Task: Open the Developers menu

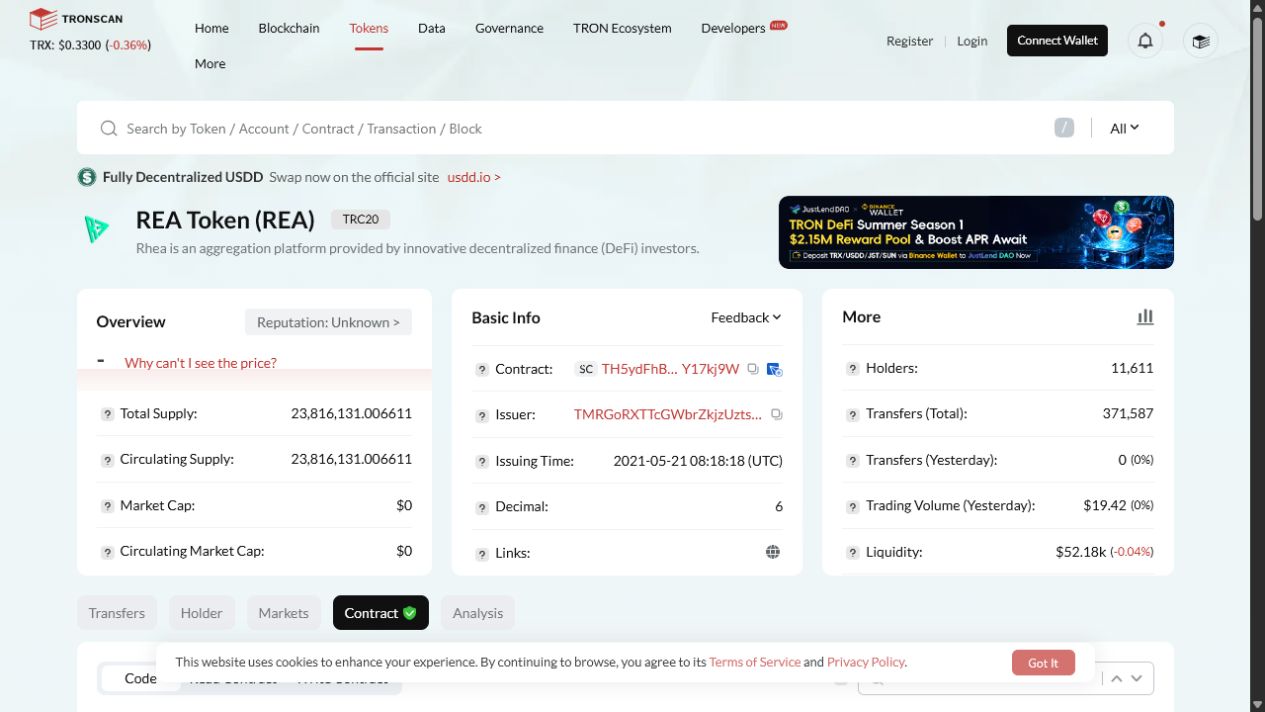Action: (733, 28)
